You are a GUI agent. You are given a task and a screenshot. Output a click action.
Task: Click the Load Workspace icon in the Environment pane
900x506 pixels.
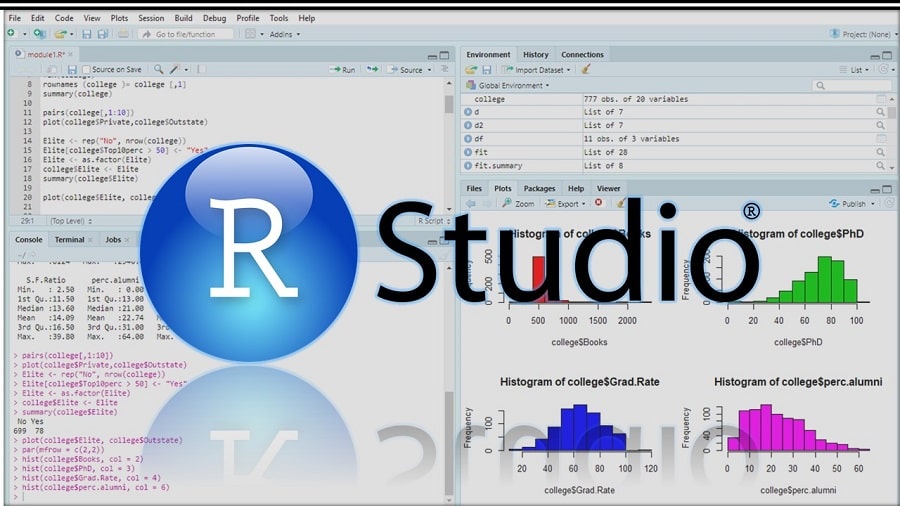click(x=471, y=69)
